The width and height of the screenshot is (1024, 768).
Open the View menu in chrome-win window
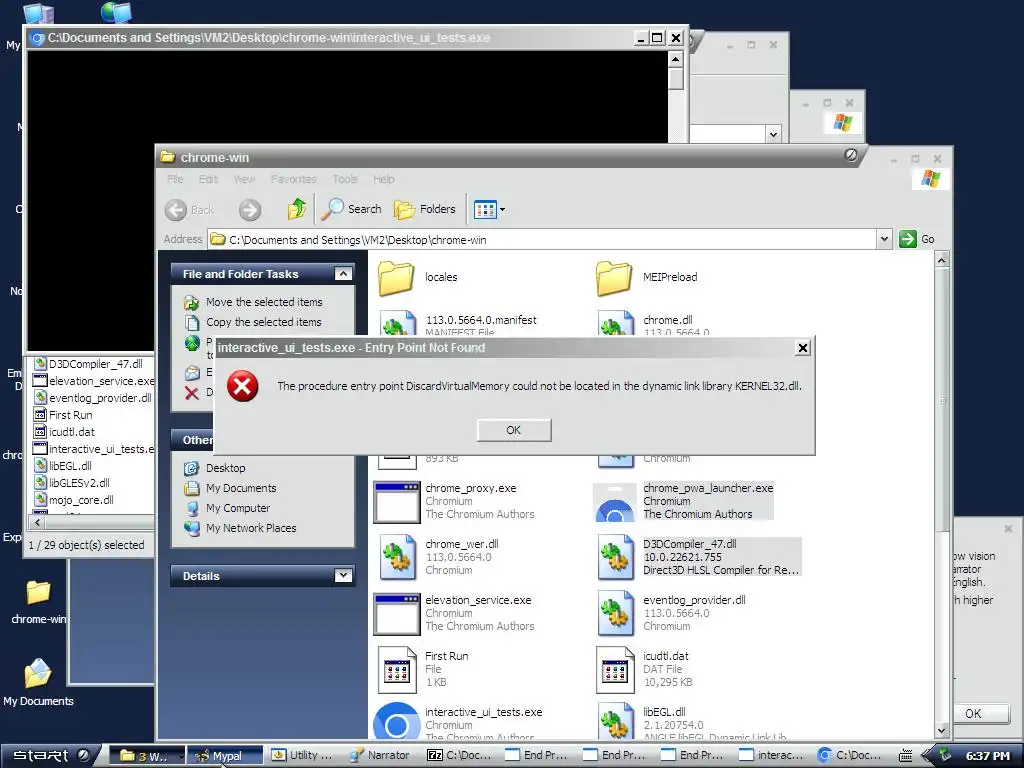[x=244, y=179]
